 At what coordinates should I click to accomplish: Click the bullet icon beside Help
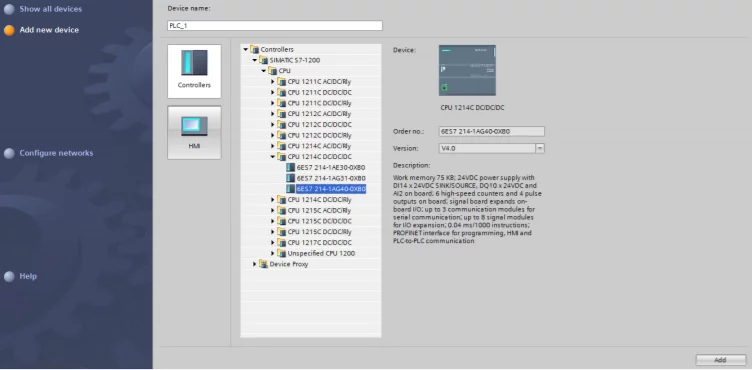(9, 277)
